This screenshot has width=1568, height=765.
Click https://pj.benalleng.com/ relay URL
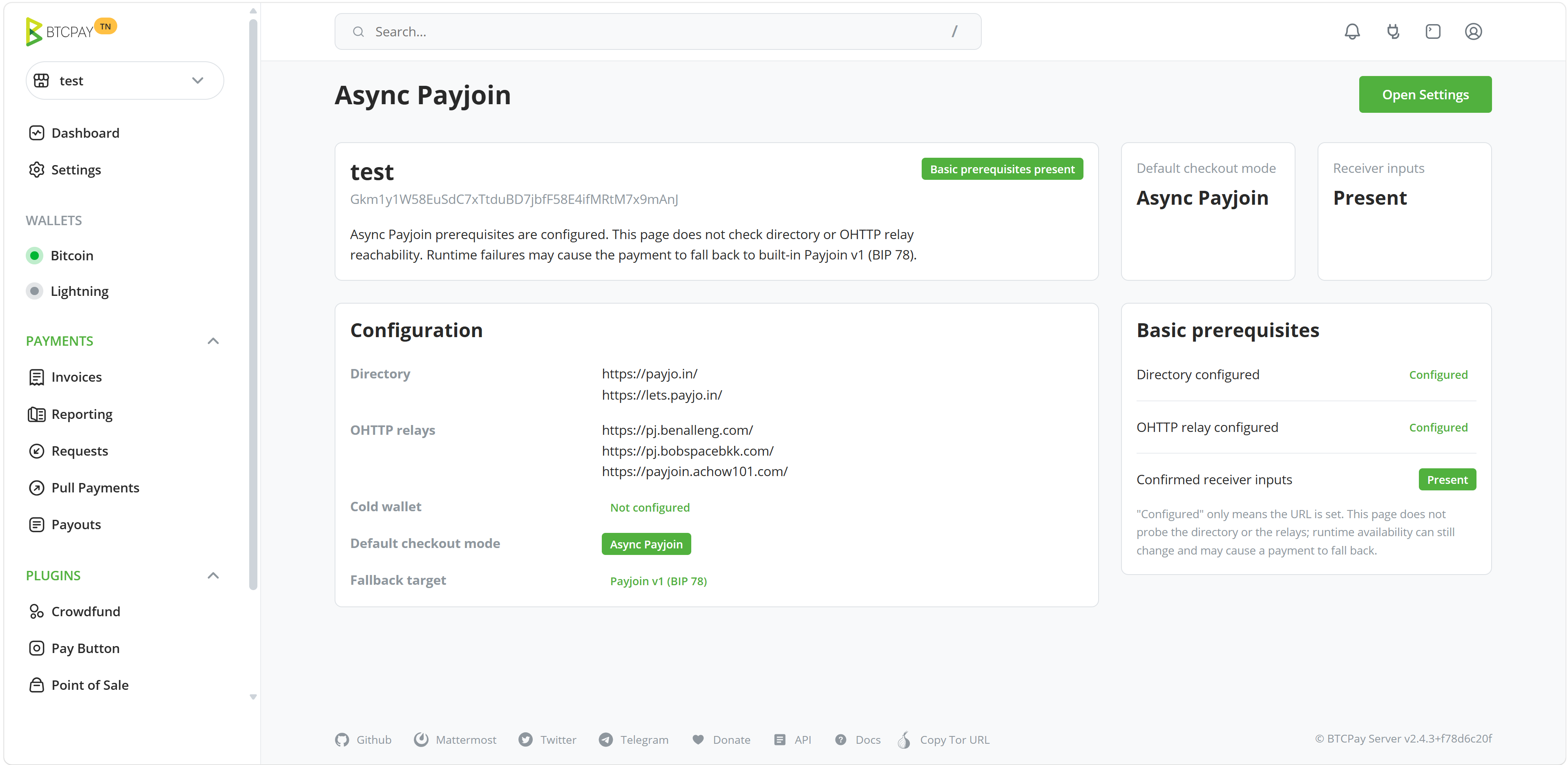click(x=677, y=430)
